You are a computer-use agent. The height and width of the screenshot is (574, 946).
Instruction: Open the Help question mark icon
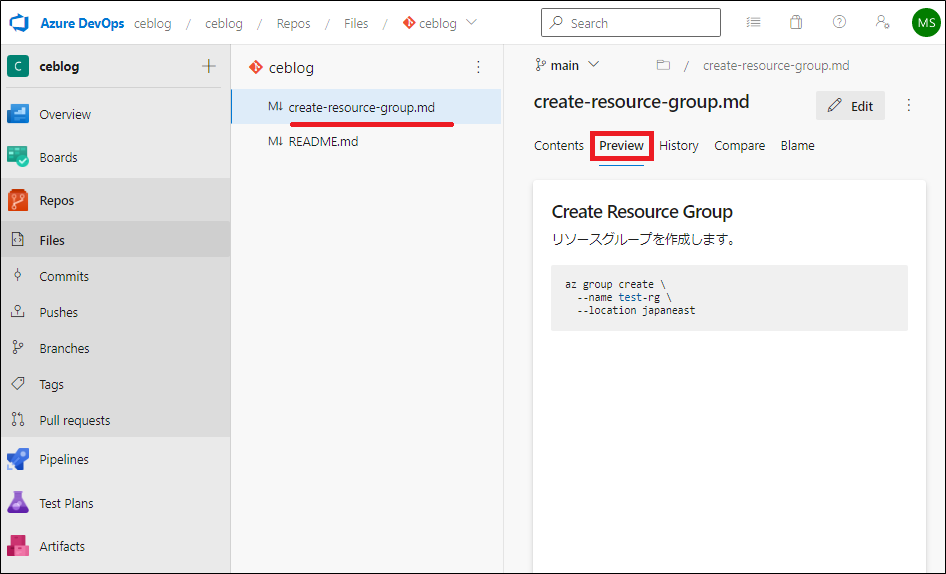point(839,22)
